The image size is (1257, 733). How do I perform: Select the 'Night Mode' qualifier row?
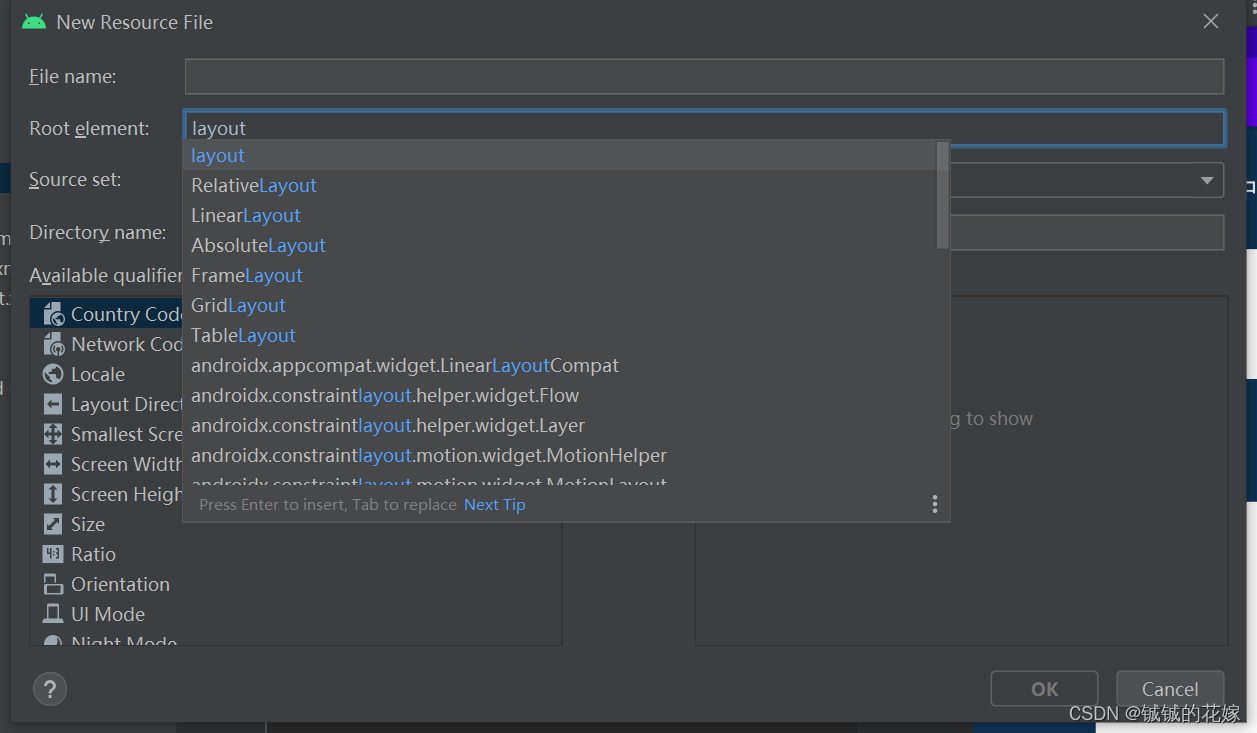tap(295, 638)
